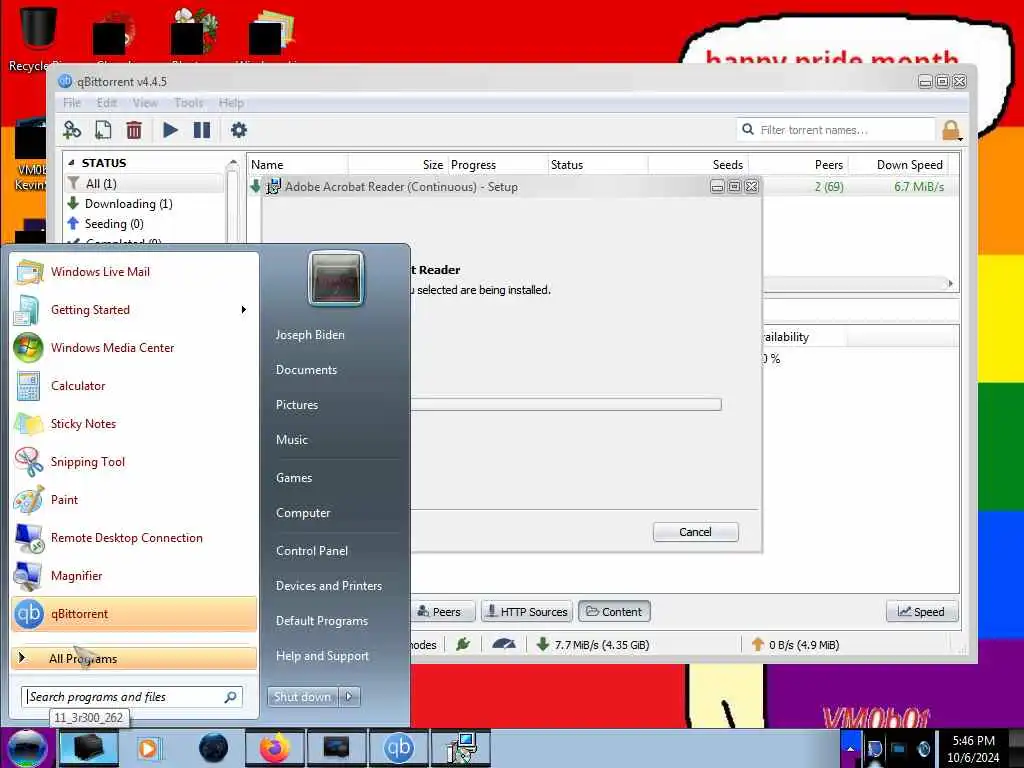
Task: Open Sticky Notes from Start menu
Action: click(134, 423)
